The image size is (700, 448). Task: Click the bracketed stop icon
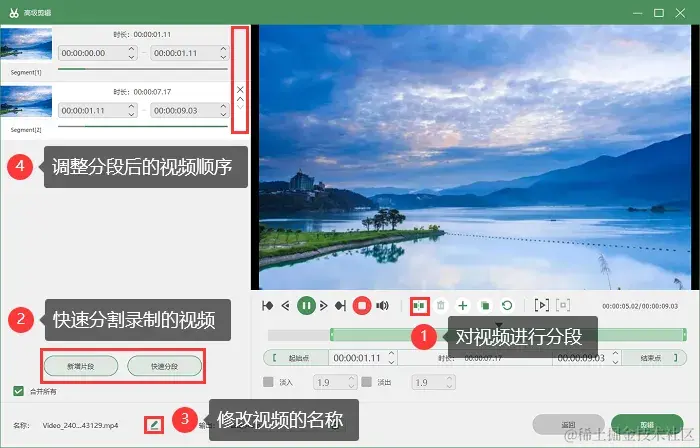pyautogui.click(x=563, y=306)
